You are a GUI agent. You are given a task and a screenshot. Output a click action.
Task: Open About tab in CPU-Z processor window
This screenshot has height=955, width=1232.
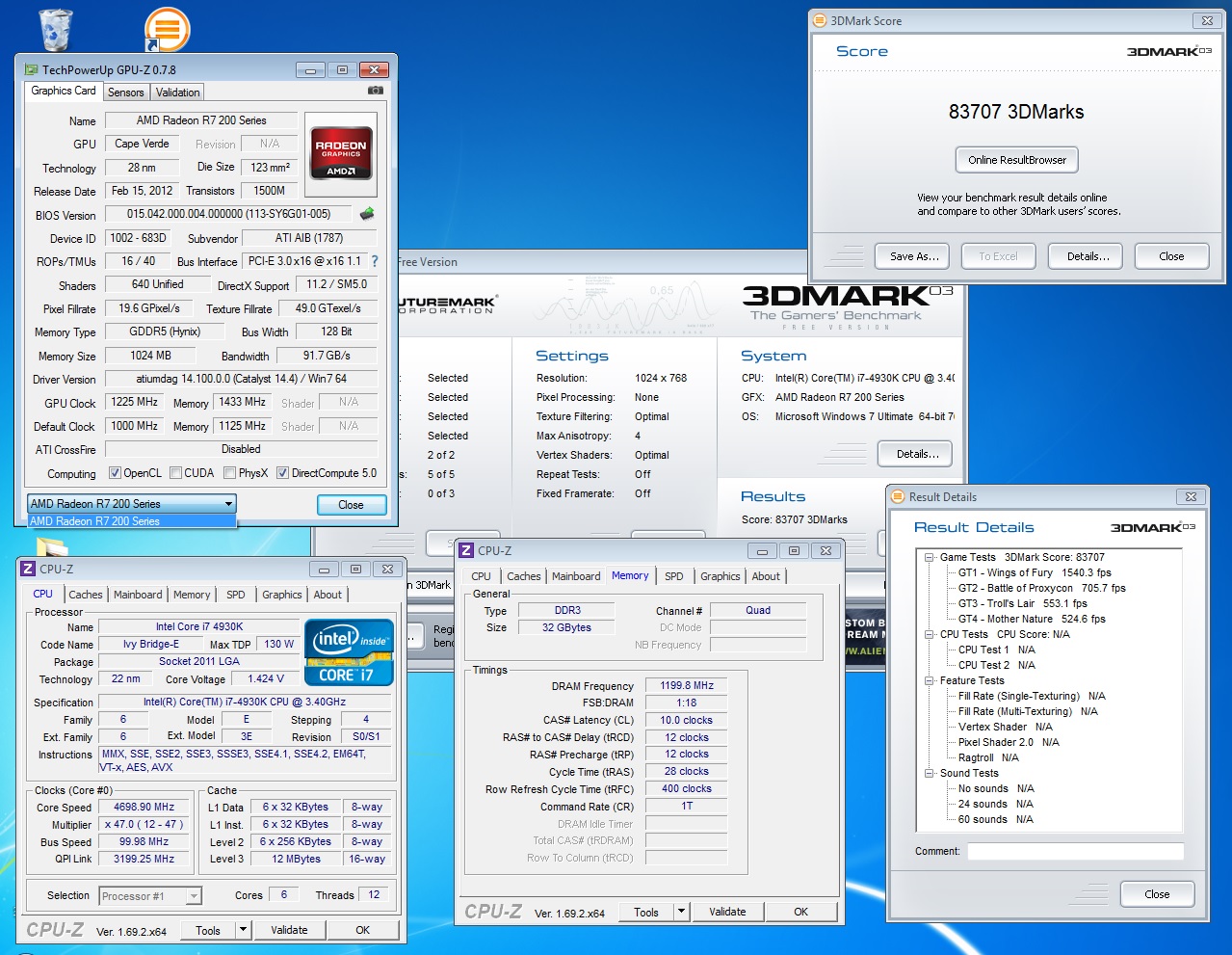pos(328,595)
